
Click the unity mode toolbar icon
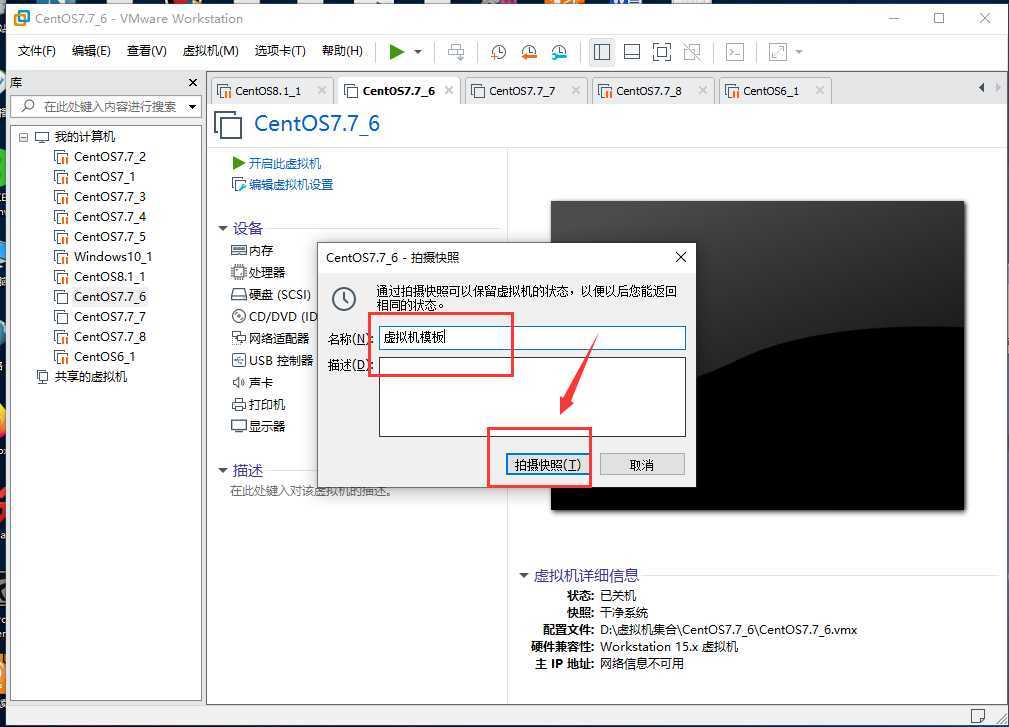point(692,52)
